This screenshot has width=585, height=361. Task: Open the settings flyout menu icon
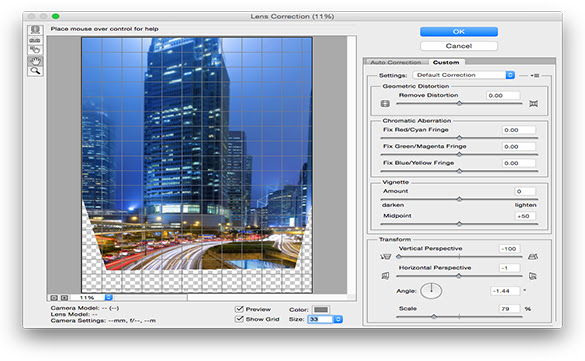535,75
